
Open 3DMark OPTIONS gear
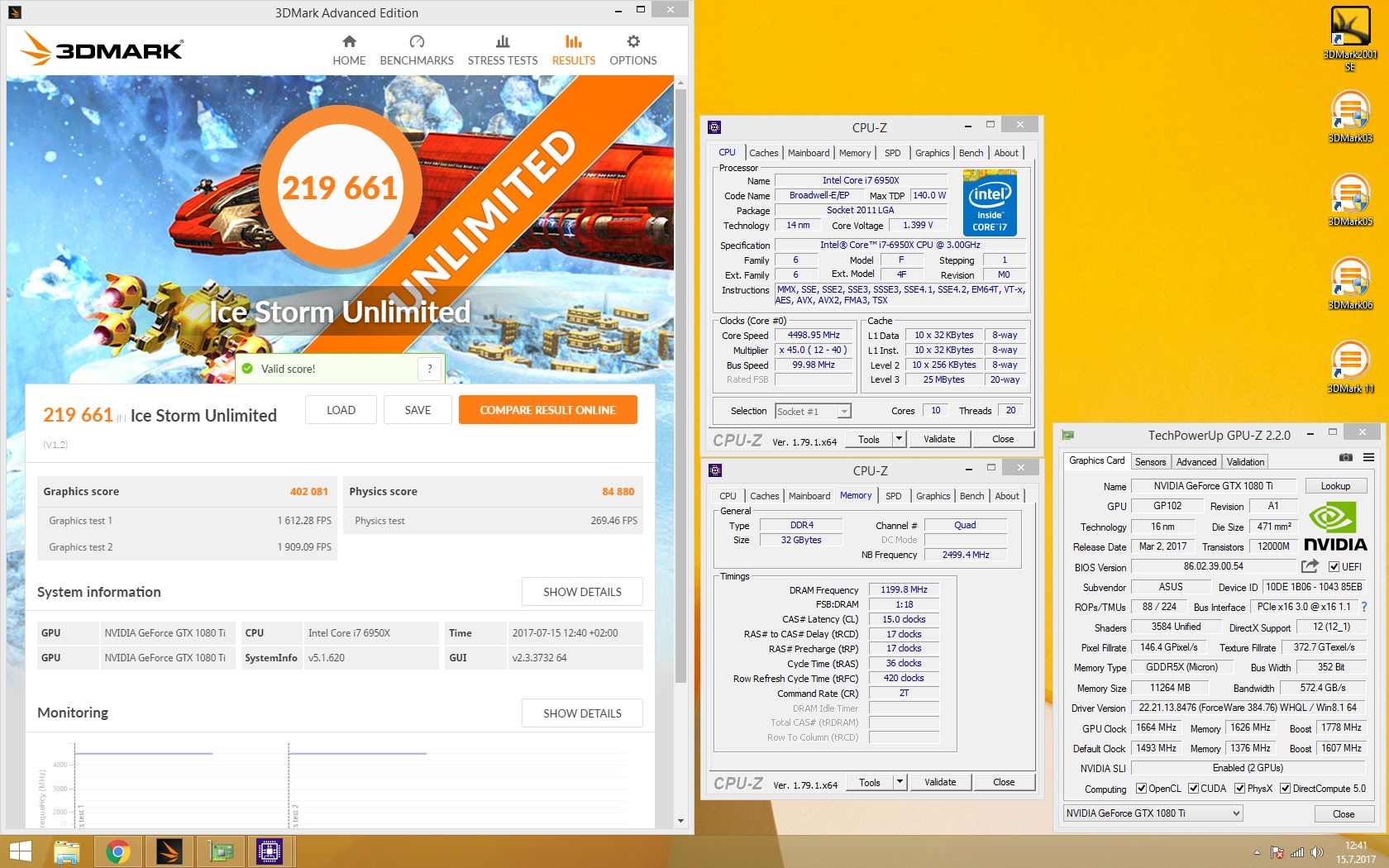coord(633,50)
